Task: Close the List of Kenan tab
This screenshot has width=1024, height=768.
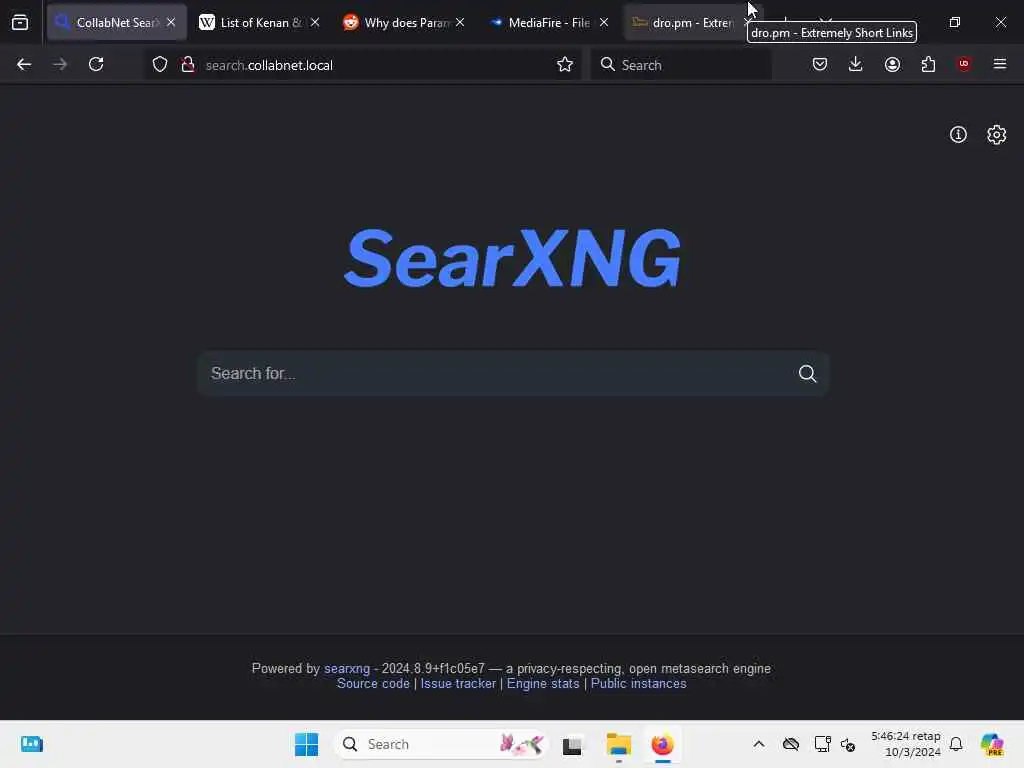Action: (x=315, y=23)
